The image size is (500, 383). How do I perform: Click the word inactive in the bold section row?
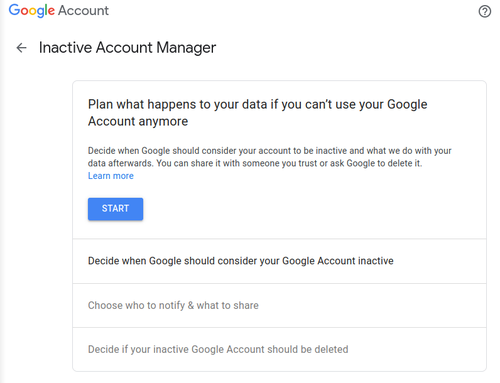(375, 261)
